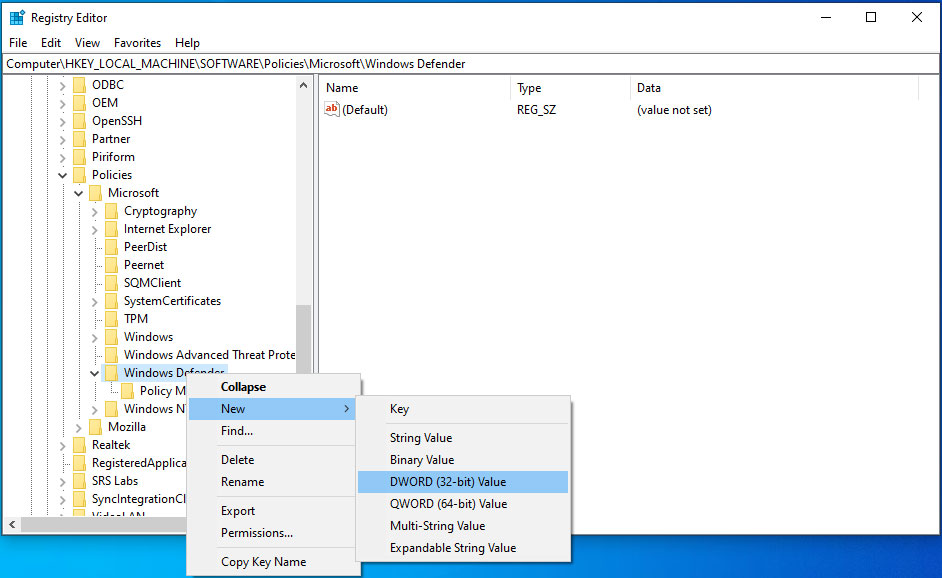Click the Policies folder icon
This screenshot has width=942, height=578.
[x=79, y=175]
